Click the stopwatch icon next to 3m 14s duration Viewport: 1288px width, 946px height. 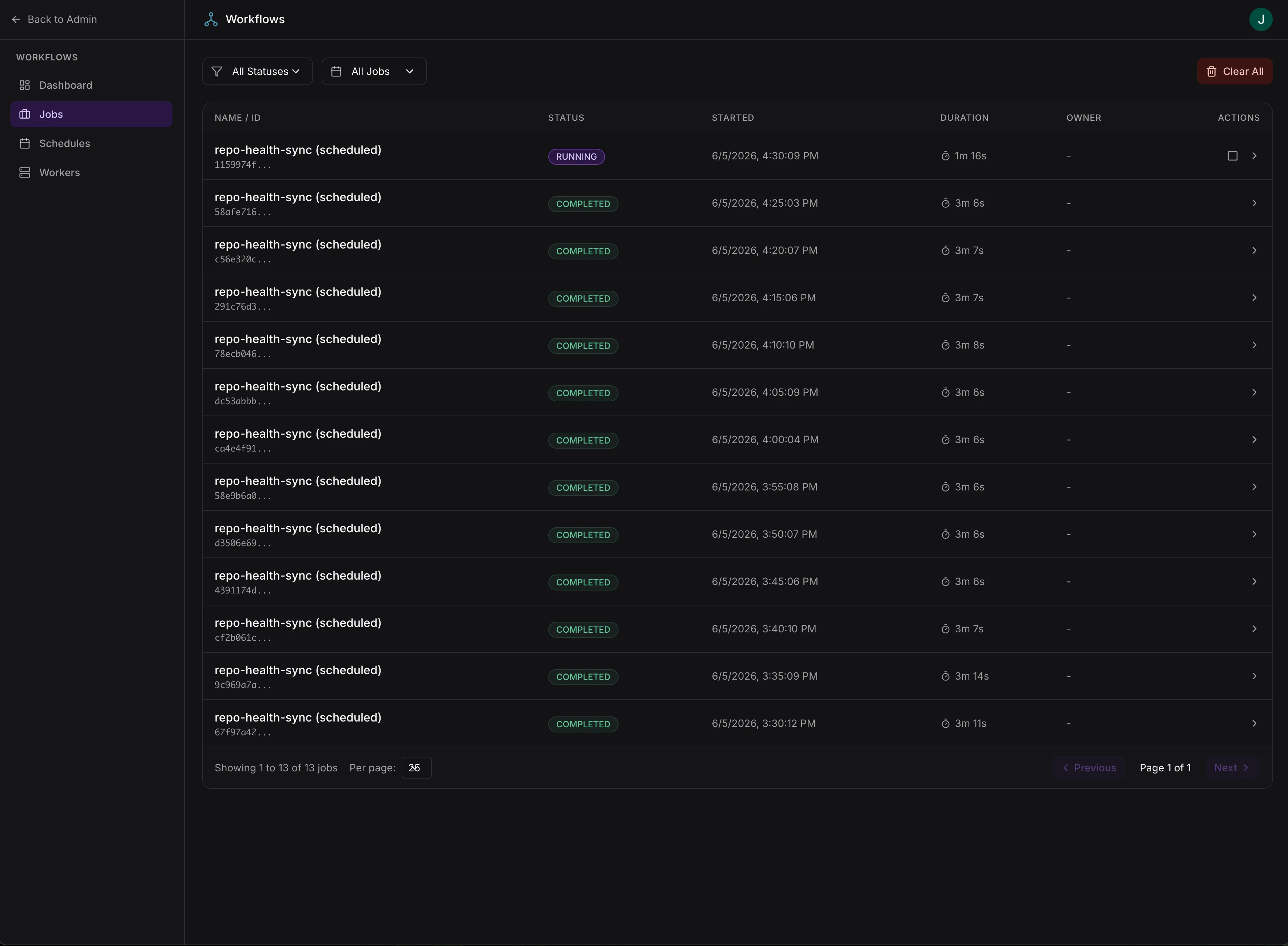click(946, 676)
